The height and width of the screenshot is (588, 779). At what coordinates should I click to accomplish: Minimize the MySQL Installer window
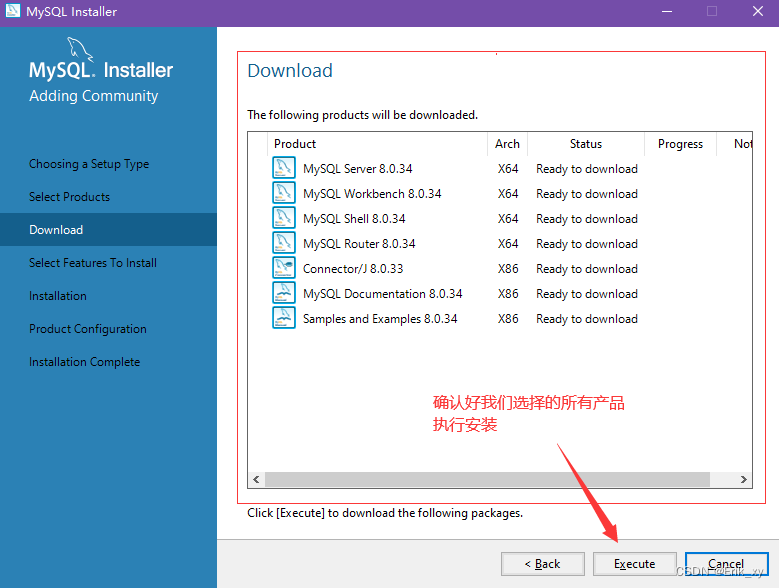[667, 11]
